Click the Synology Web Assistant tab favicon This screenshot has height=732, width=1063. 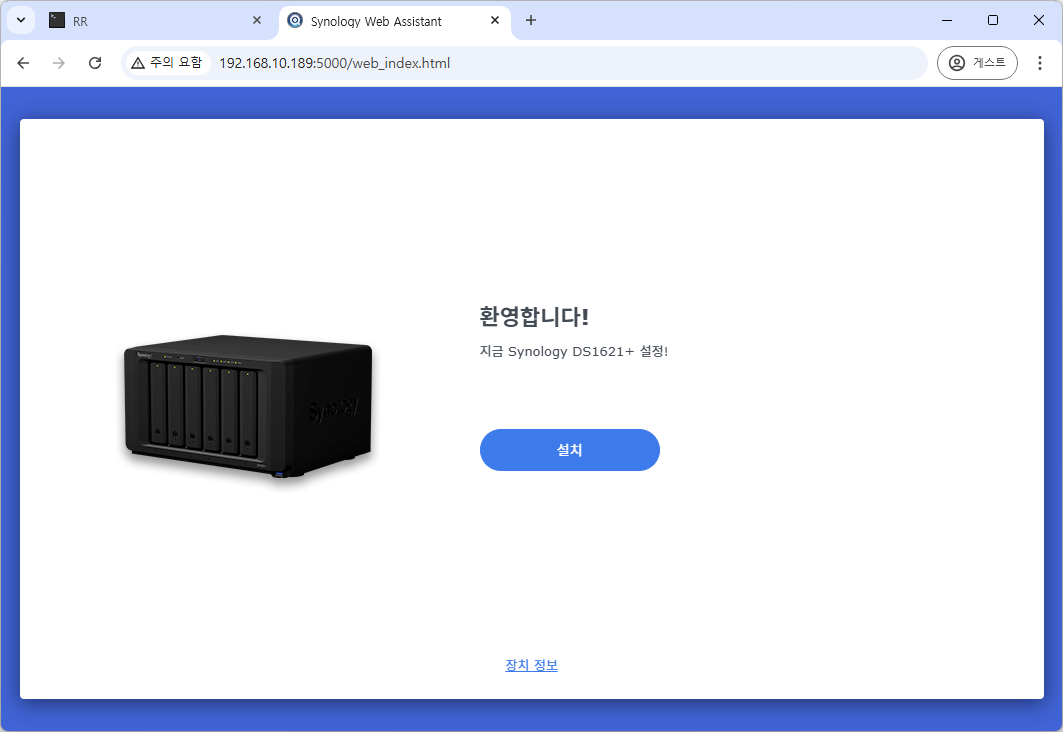295,20
